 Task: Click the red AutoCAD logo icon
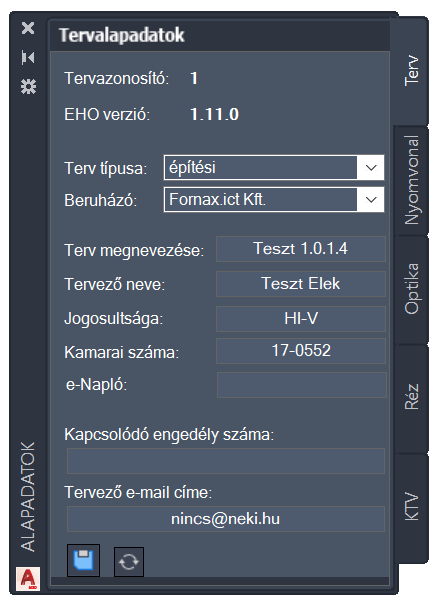[x=28, y=578]
